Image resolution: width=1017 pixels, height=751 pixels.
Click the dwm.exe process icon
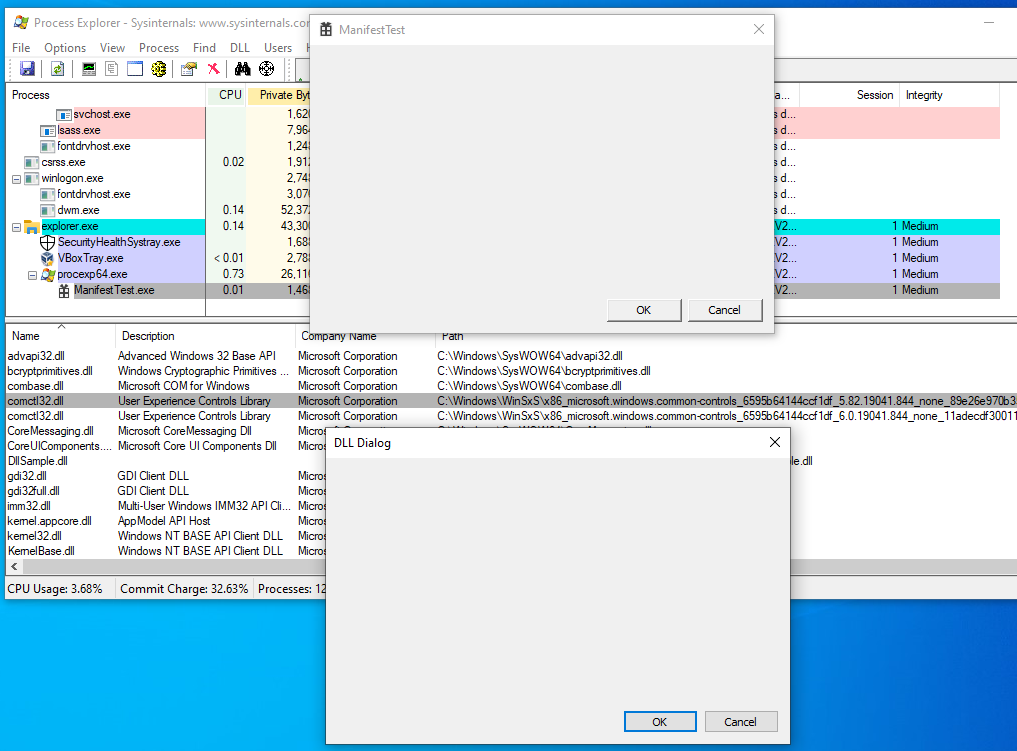47,211
